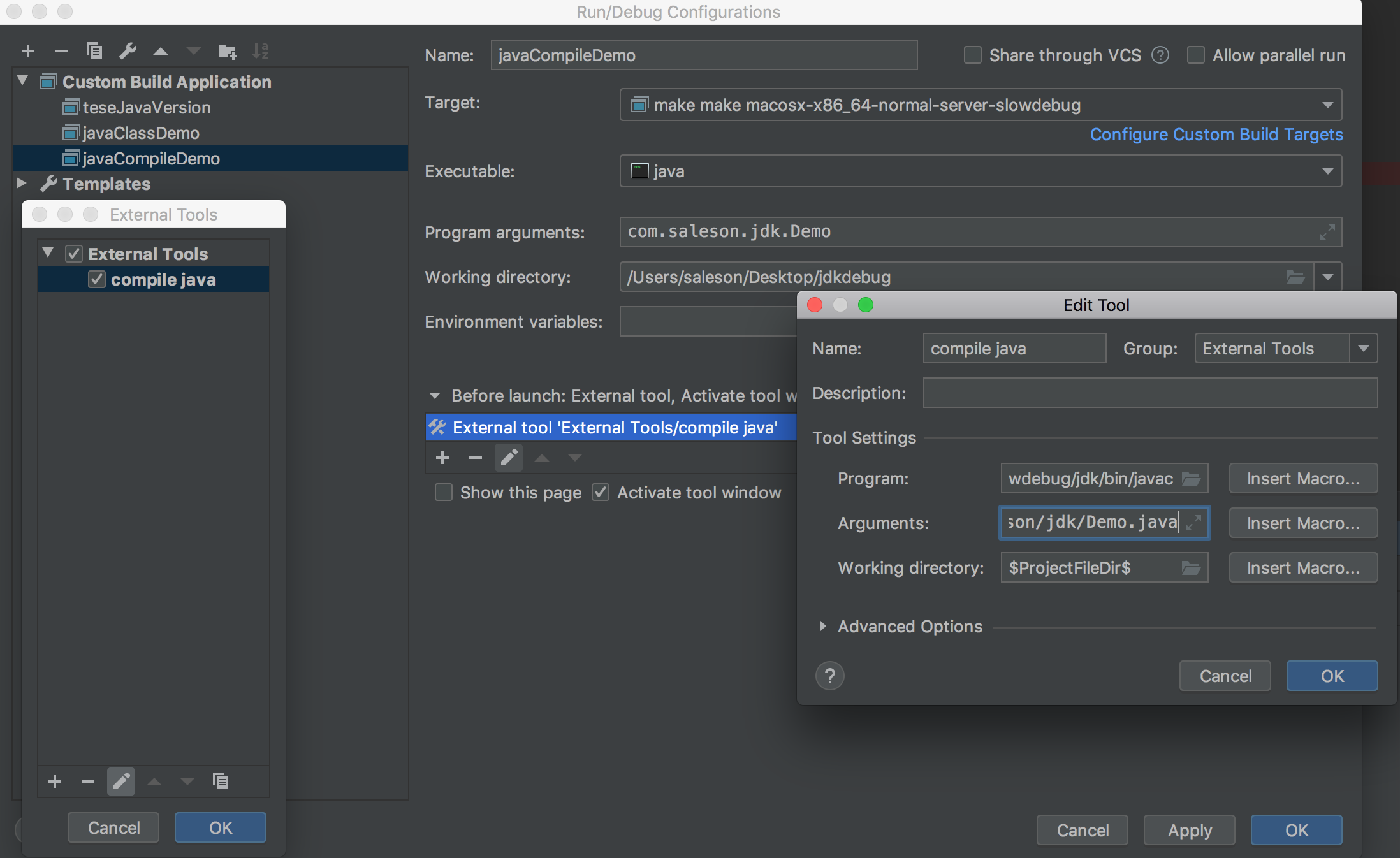Viewport: 1400px width, 858px height.
Task: Click the wrench edit templates icon
Action: point(128,51)
